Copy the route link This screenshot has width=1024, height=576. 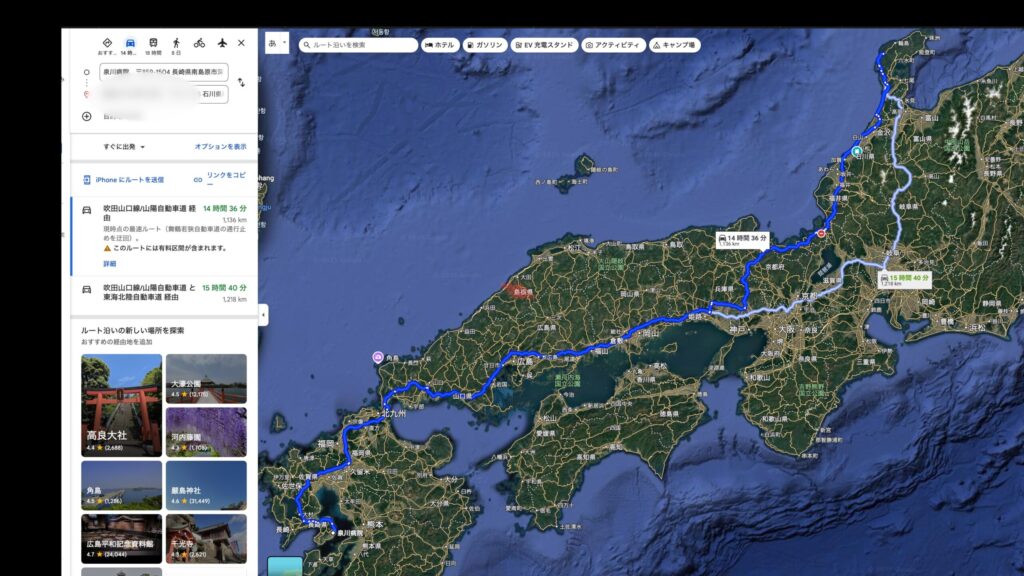(x=220, y=178)
